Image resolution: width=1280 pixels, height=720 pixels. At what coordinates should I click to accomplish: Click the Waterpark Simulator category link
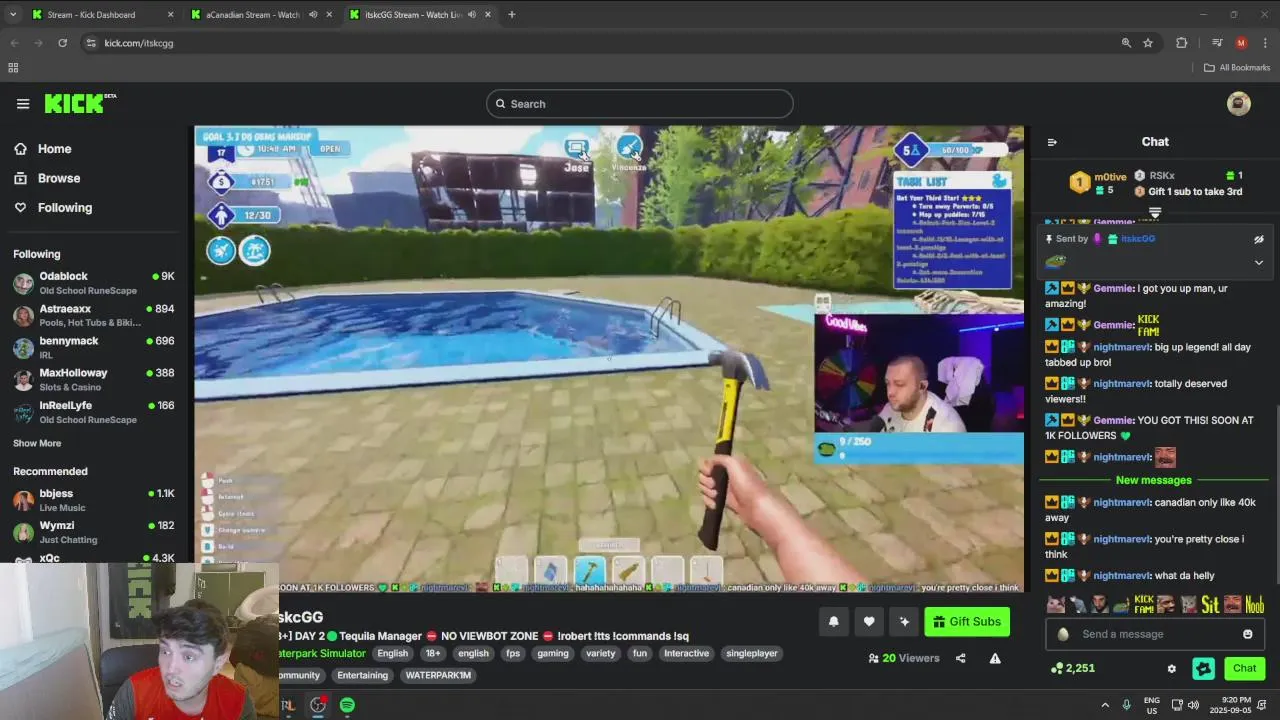[x=322, y=653]
